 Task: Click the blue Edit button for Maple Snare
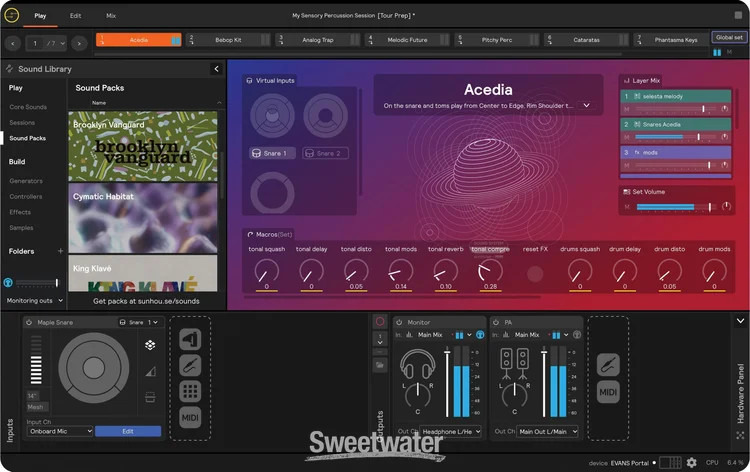click(x=128, y=431)
